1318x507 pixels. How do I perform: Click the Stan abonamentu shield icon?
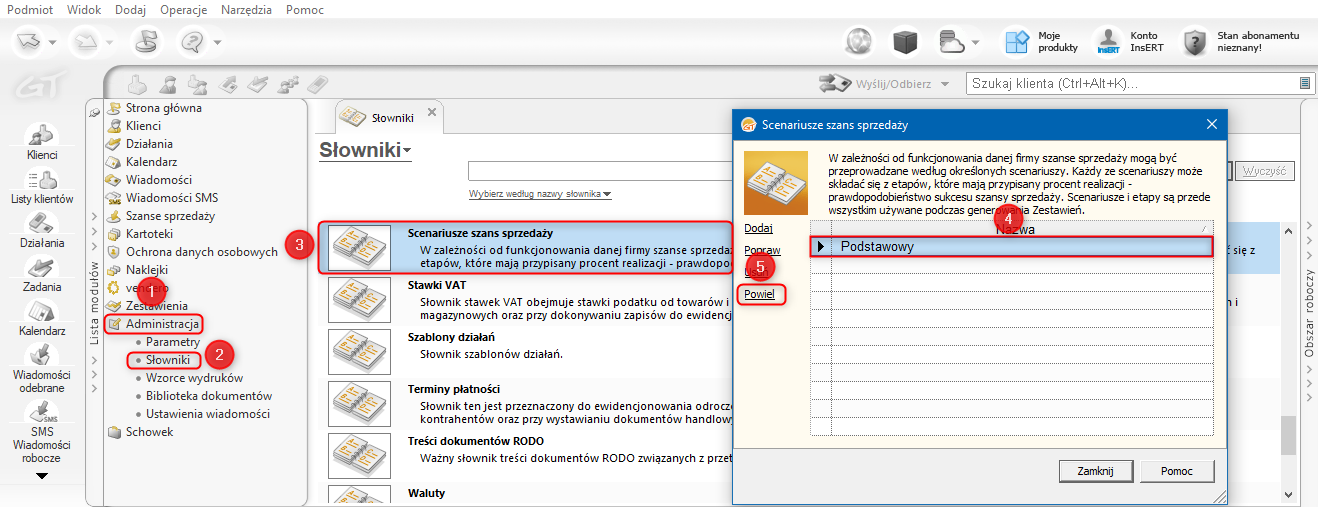tap(1195, 42)
